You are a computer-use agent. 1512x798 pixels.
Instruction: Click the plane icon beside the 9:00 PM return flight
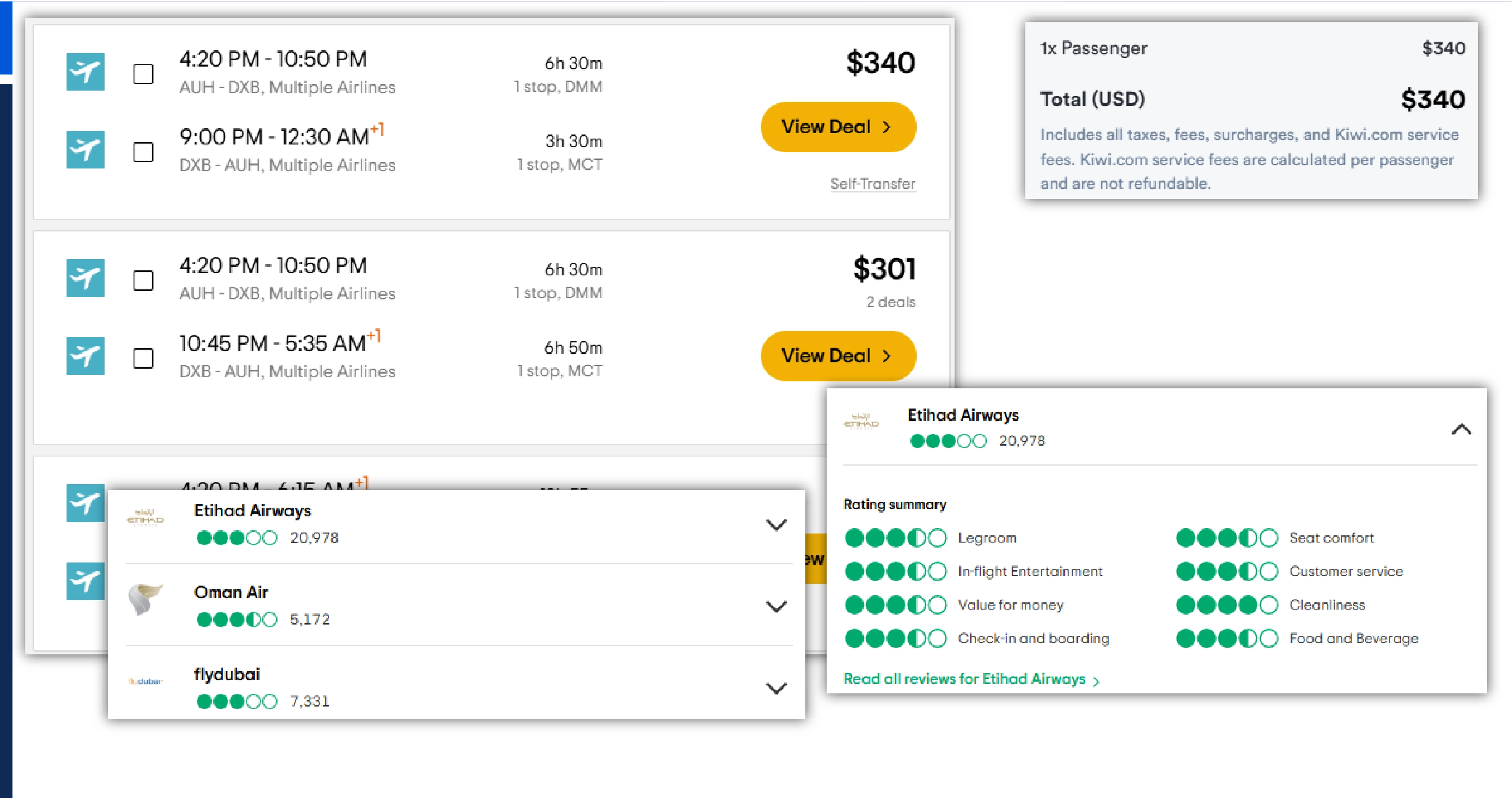[x=85, y=150]
